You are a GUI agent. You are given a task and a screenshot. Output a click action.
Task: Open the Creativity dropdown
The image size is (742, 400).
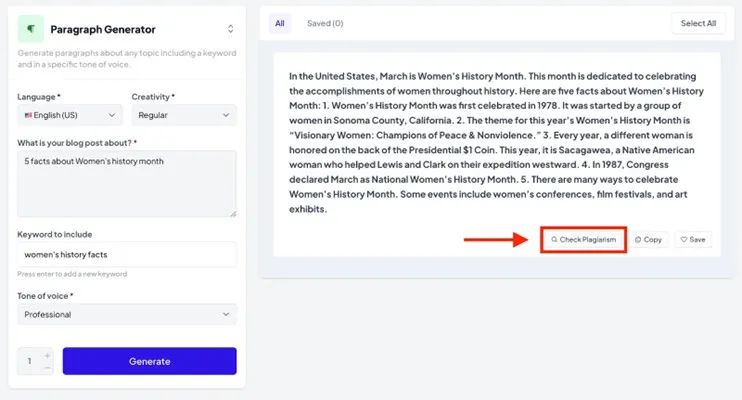tap(184, 115)
